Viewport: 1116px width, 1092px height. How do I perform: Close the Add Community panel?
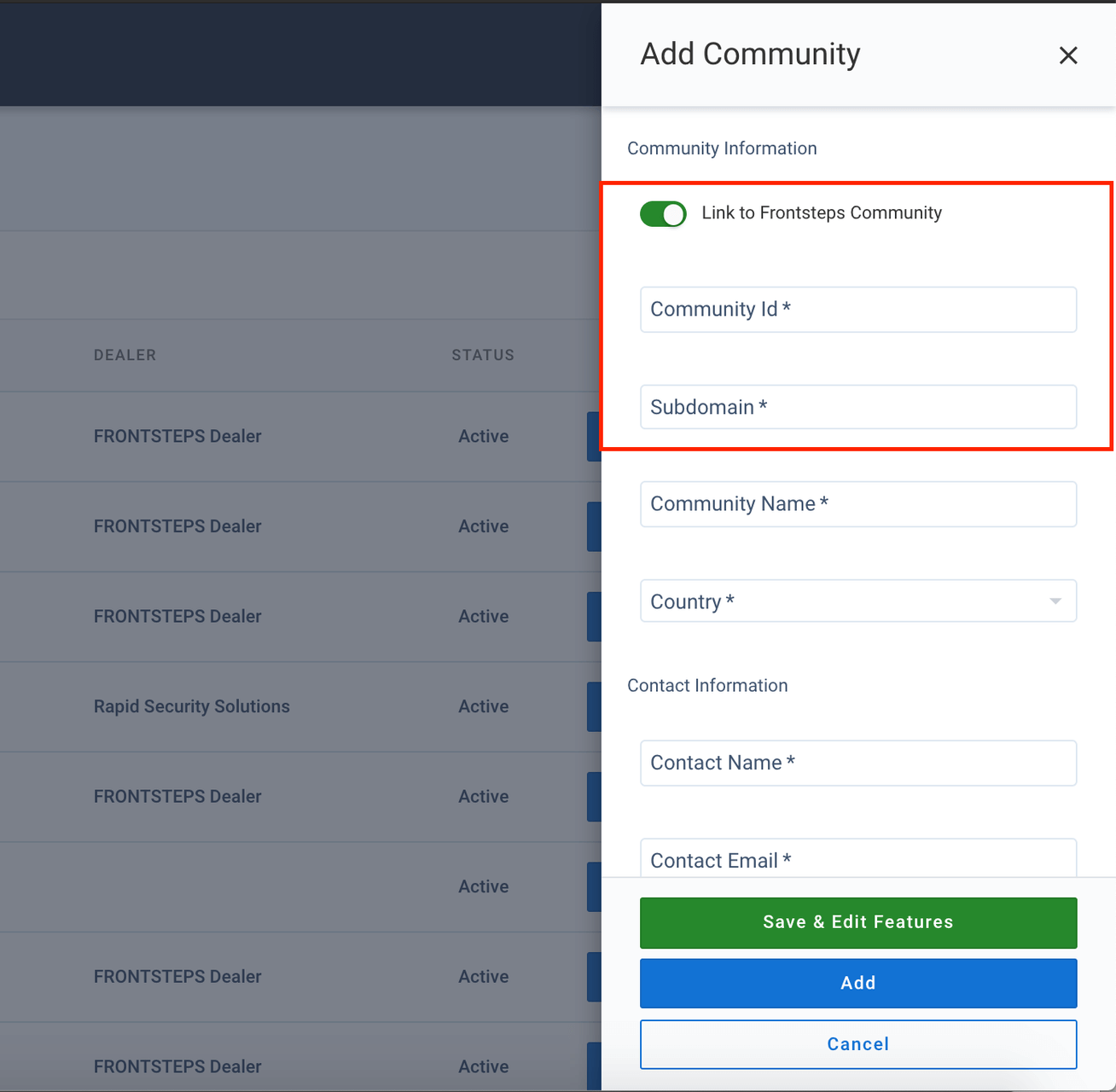click(1067, 55)
